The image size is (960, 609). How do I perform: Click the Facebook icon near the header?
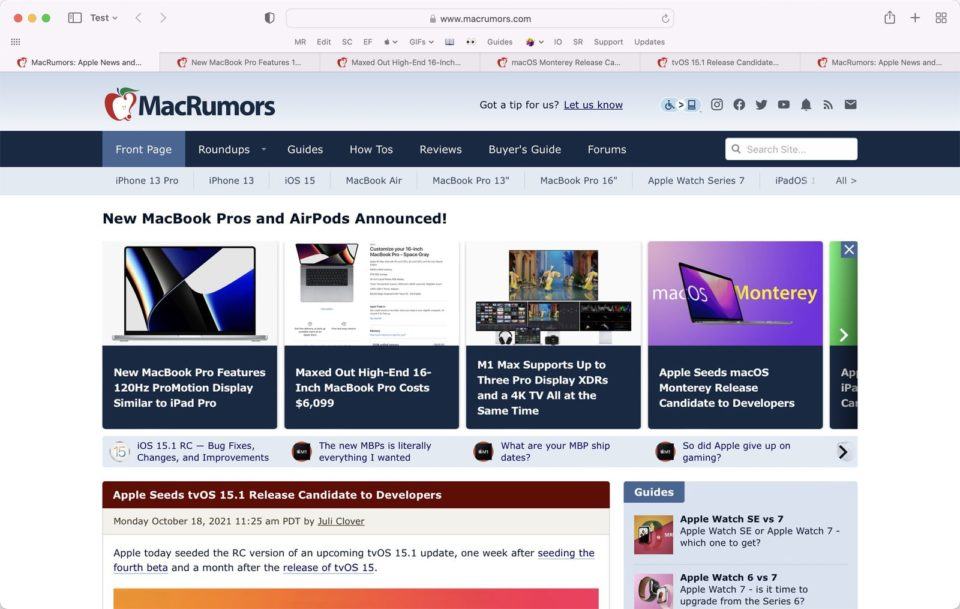click(739, 104)
